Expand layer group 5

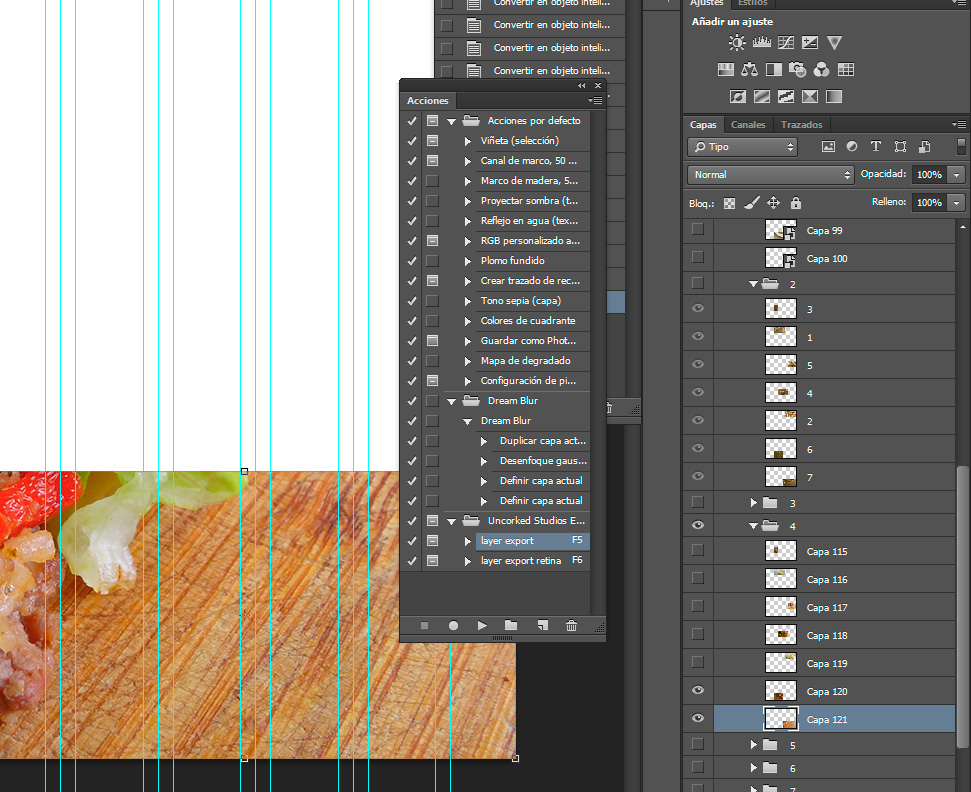click(754, 745)
